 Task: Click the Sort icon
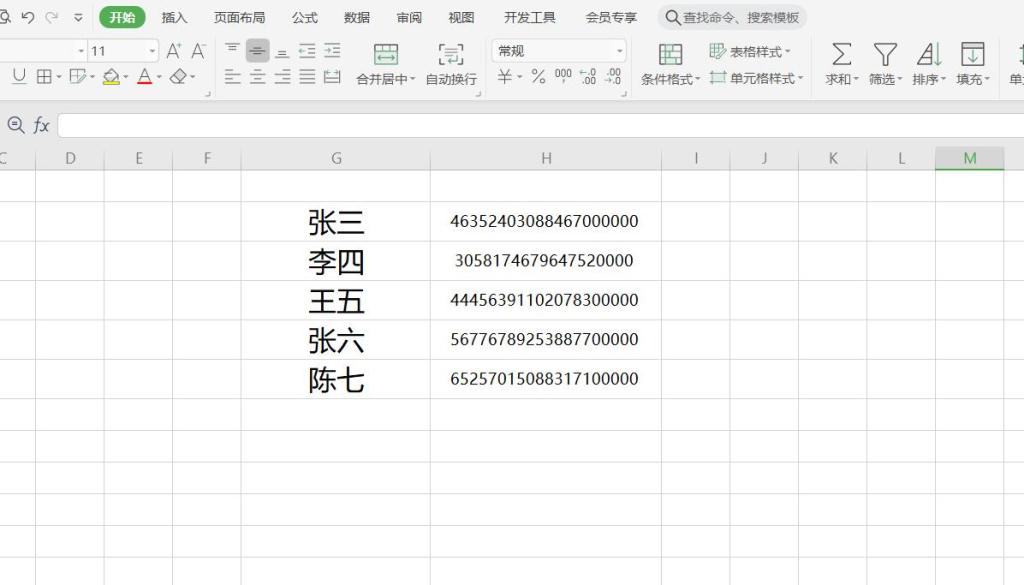(x=929, y=55)
